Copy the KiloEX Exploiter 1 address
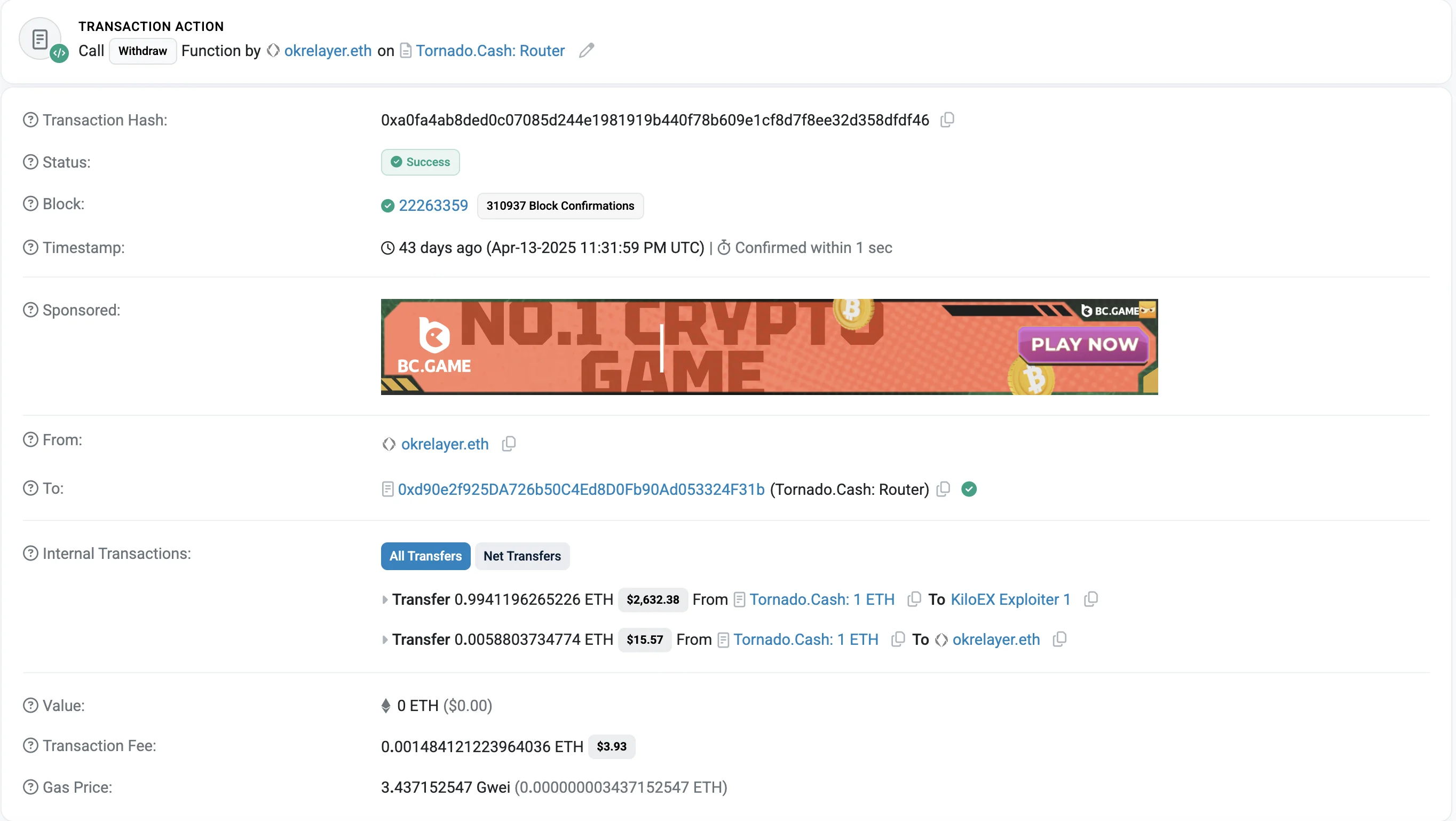Viewport: 1456px width, 821px height. coord(1091,599)
